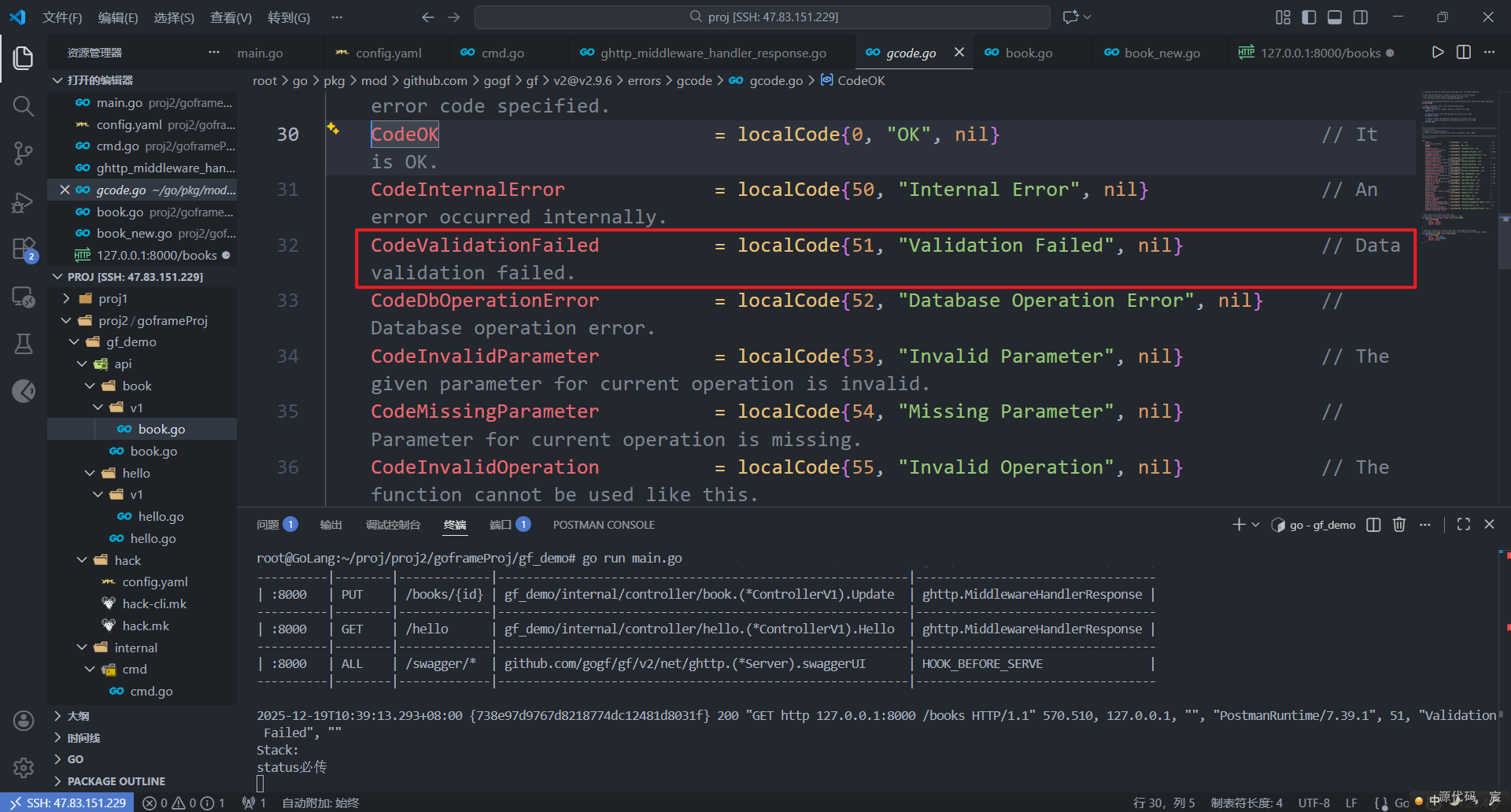Open the Postman icon in activity bar
The width and height of the screenshot is (1511, 812).
pyautogui.click(x=24, y=391)
